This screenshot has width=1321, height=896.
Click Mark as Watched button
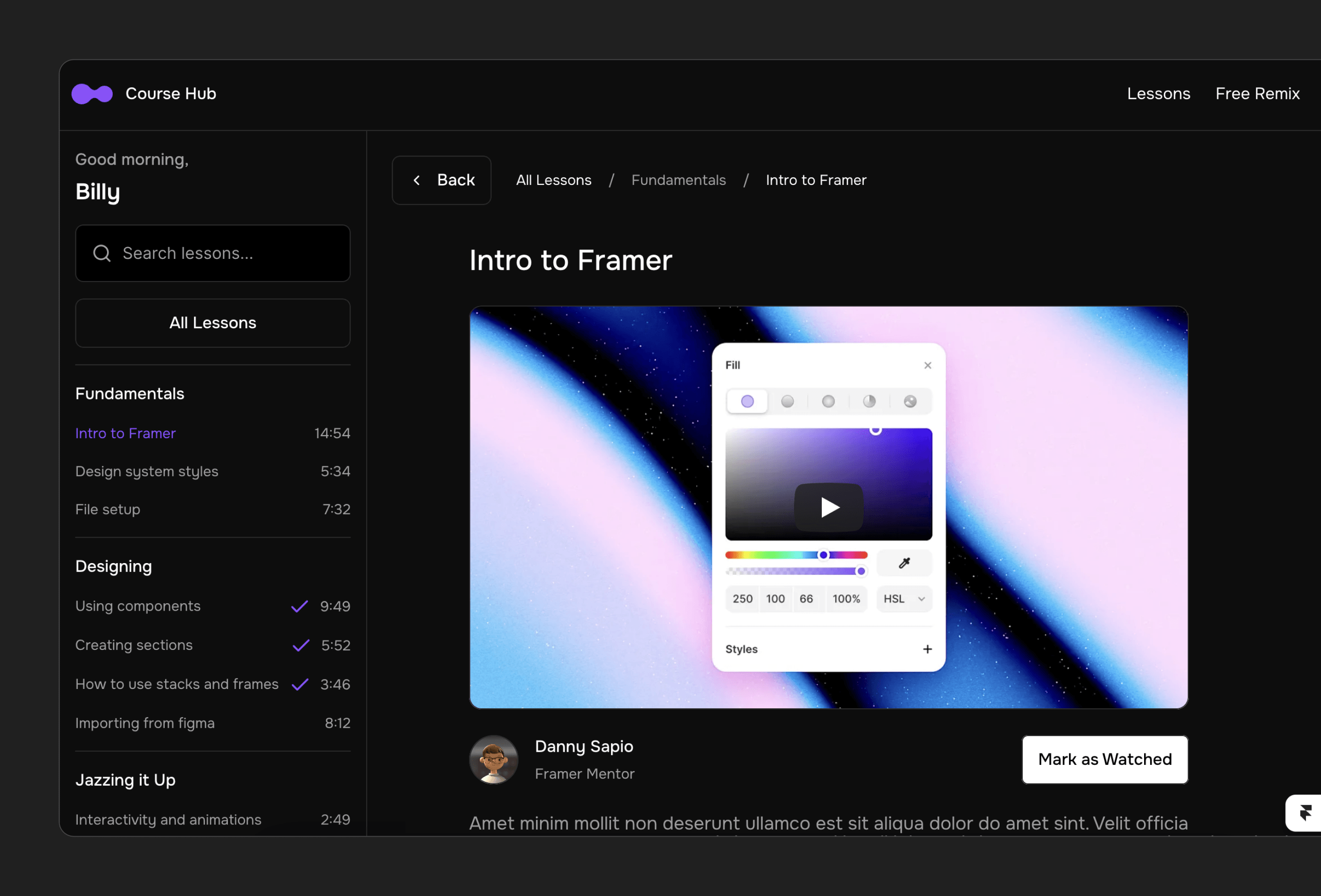(1105, 758)
